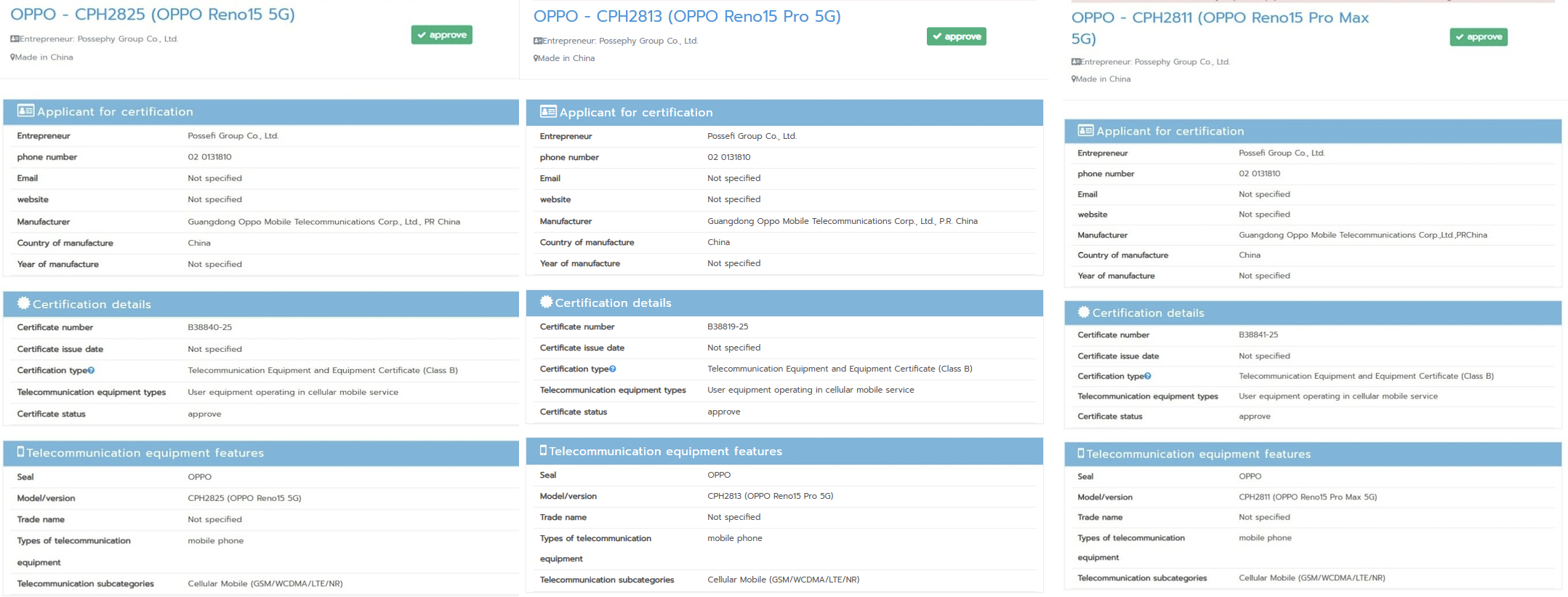Click 'Cellular Mobile (GSM/WCDMA/LTE/NR)' in CPH2811 panel

[x=1312, y=578]
